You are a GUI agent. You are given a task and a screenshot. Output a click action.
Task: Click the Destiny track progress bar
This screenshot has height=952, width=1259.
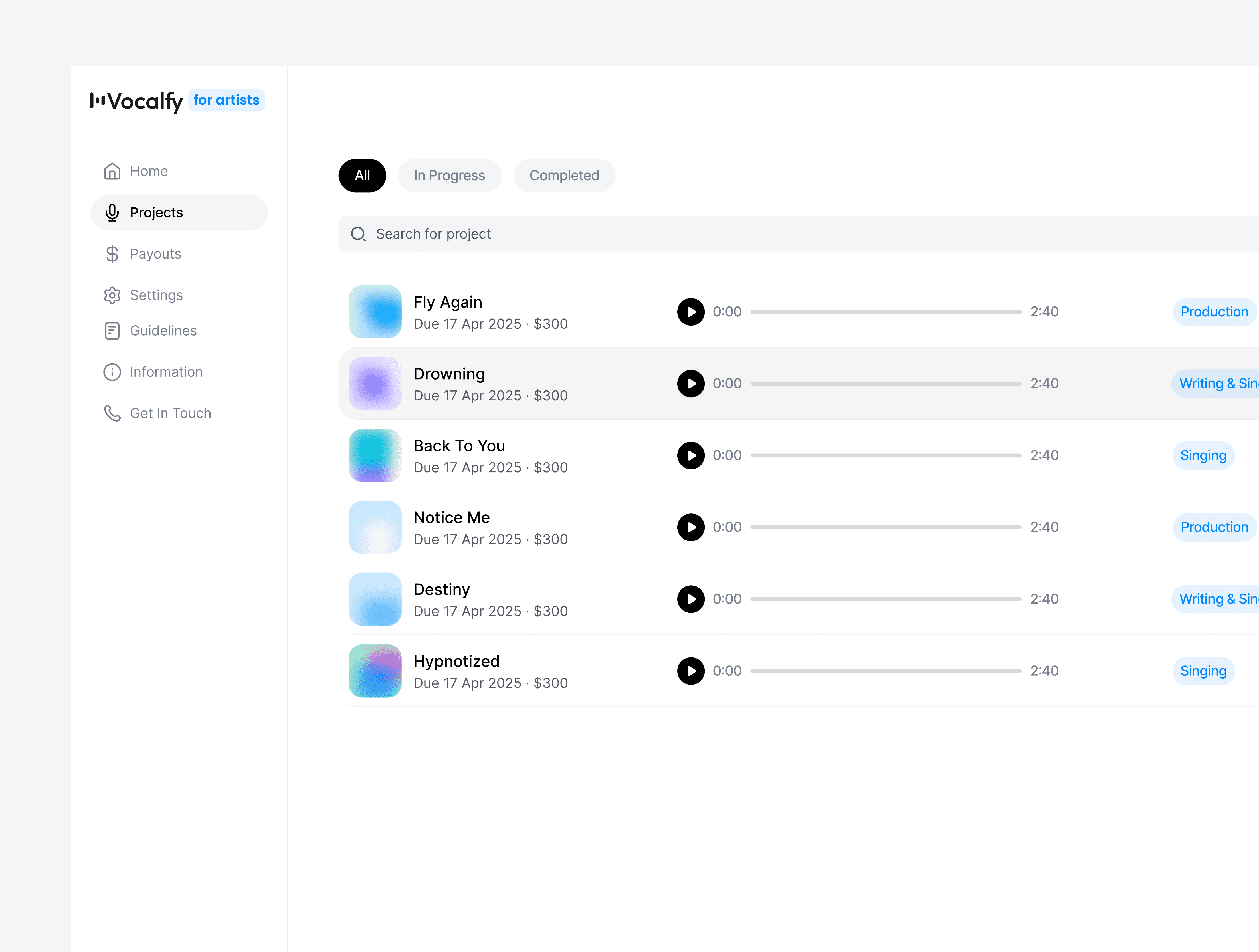coord(885,599)
